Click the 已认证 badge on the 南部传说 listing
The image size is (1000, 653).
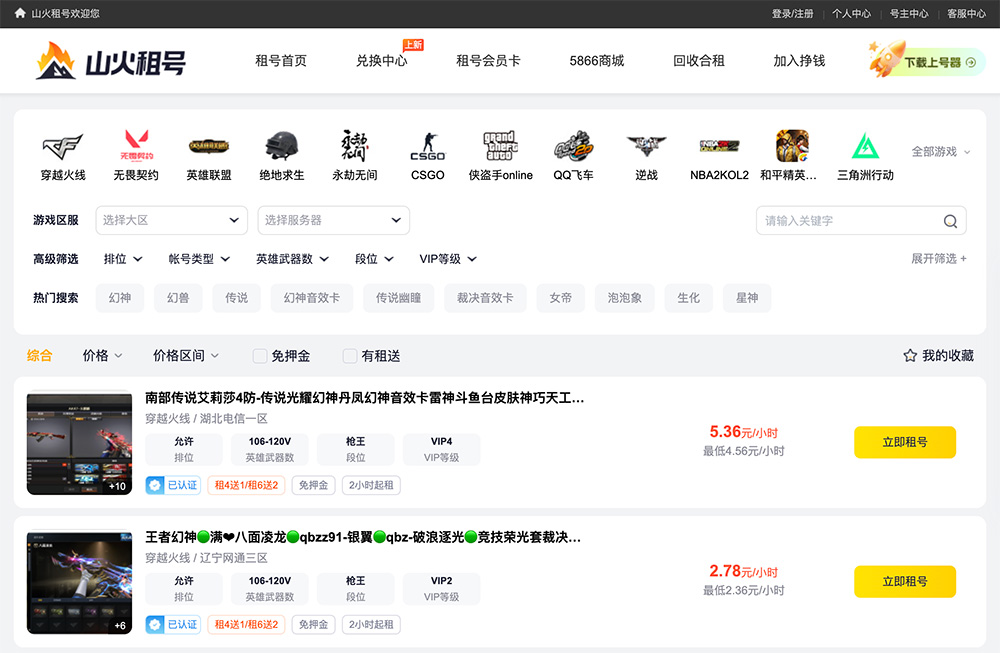[x=173, y=485]
